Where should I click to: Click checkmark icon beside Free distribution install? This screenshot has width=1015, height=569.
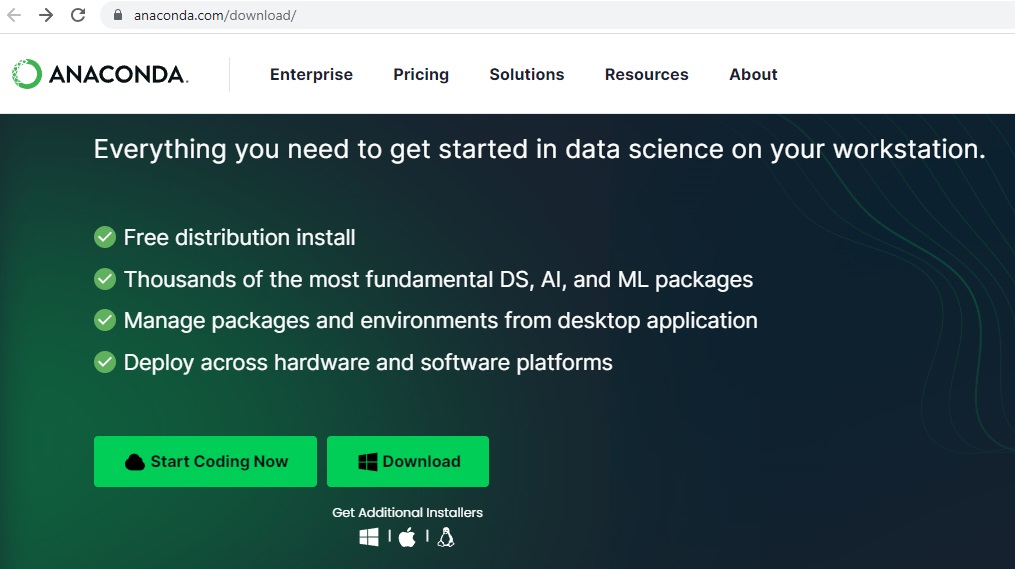click(105, 238)
